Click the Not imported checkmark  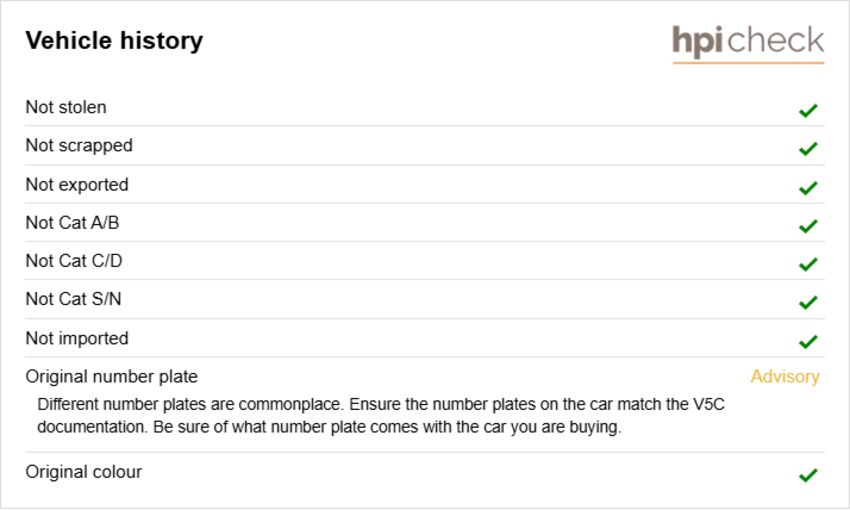808,341
